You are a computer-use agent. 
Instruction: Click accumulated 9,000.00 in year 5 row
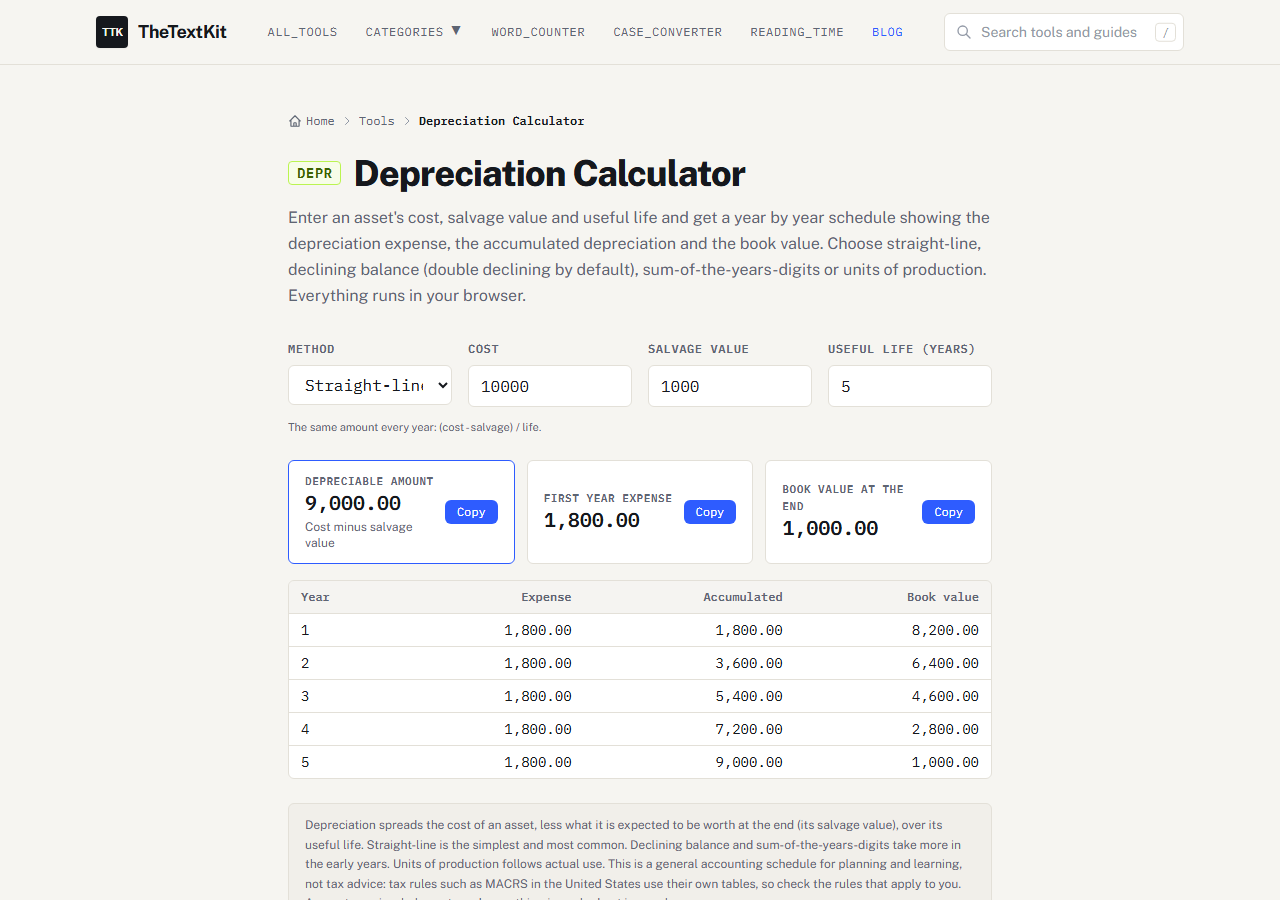click(749, 762)
